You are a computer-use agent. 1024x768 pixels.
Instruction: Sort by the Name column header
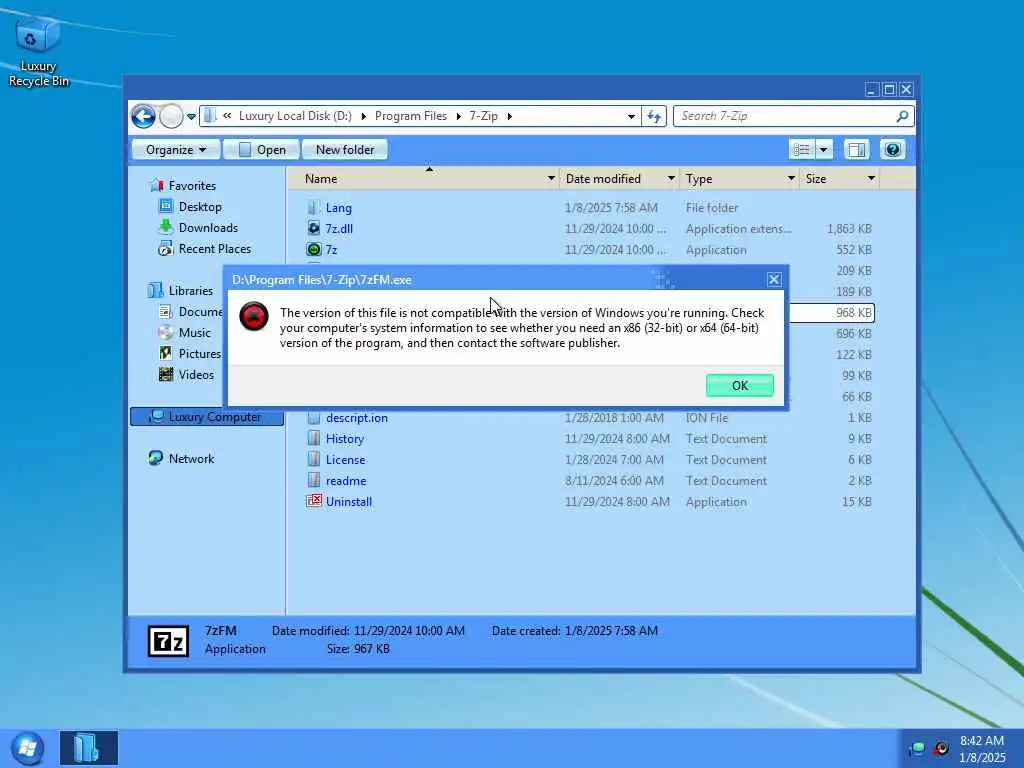coord(321,179)
